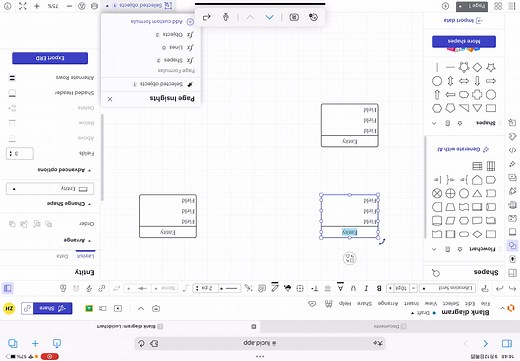Add a new page with the plus circle
Image resolution: width=520 pixels, height=361 pixels.
click(445, 6)
